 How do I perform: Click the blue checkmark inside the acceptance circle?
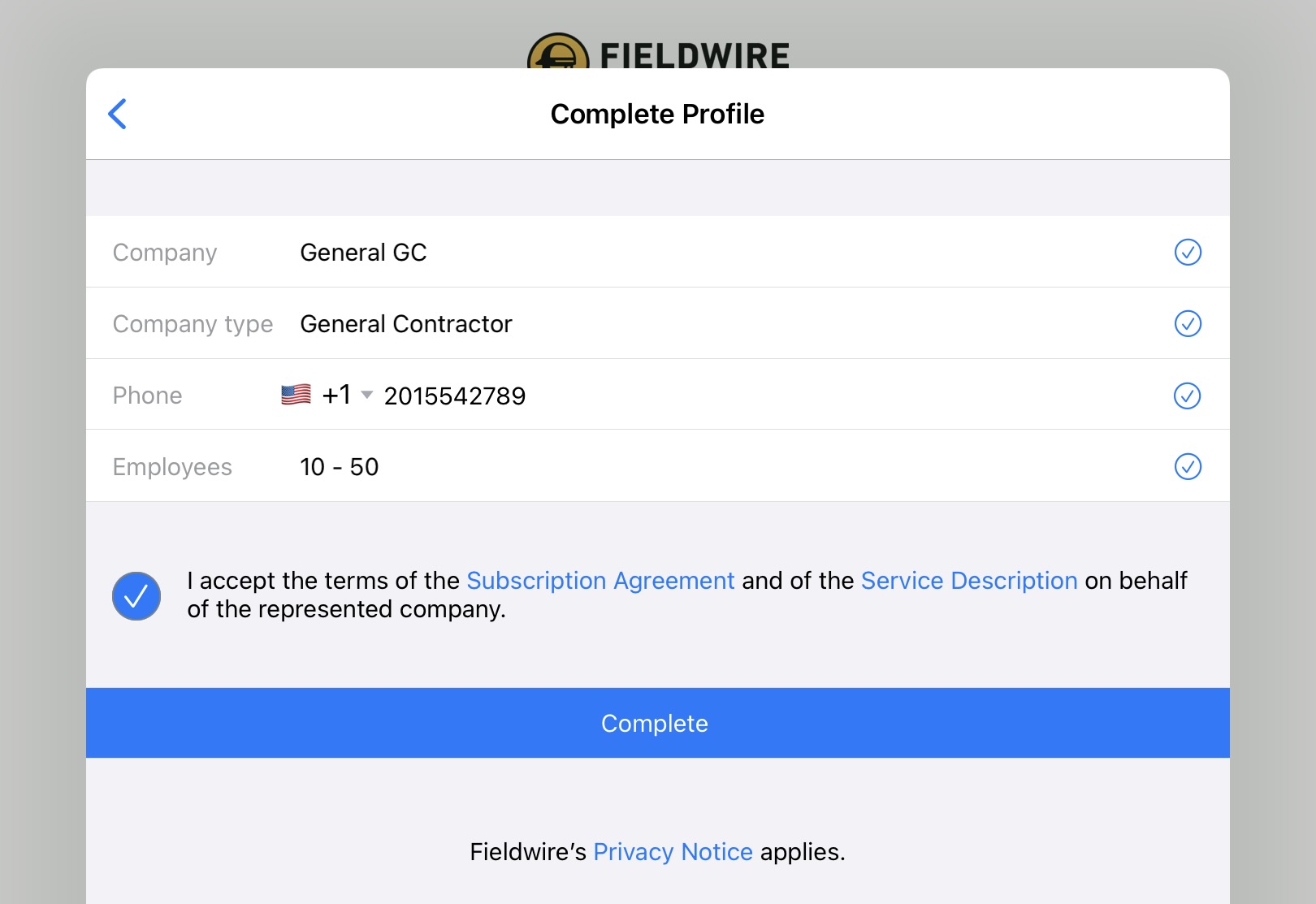(136, 595)
